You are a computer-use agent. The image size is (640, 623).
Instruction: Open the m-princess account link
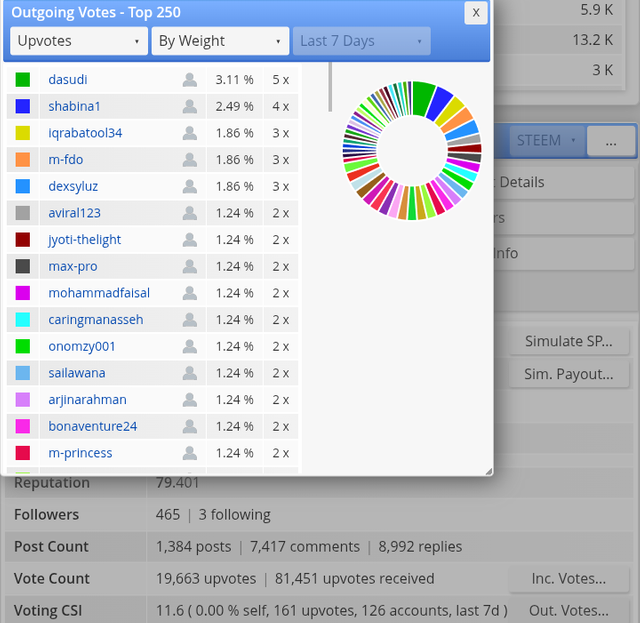pos(80,453)
